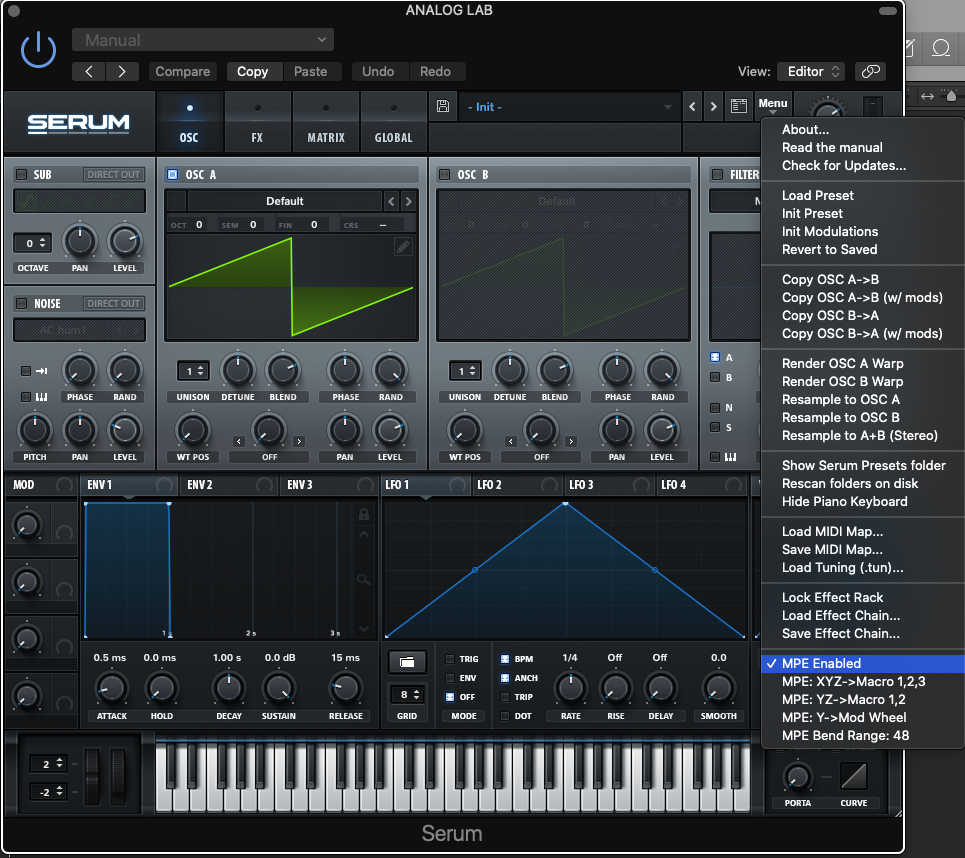
Task: Toggle the OSC B enable checkbox
Action: pyautogui.click(x=444, y=175)
